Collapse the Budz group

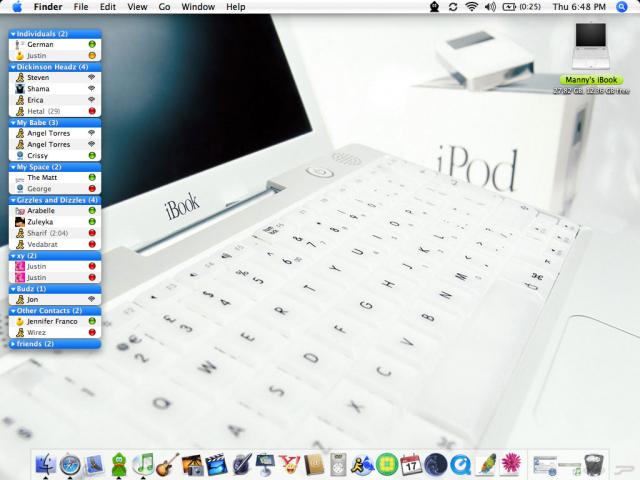13,289
